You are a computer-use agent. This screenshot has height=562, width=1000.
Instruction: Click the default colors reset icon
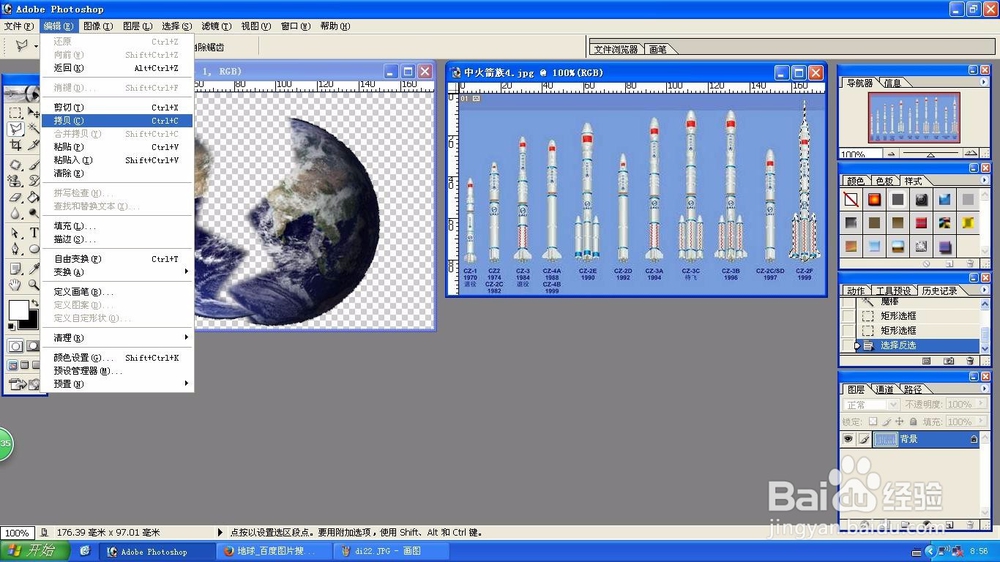(x=11, y=327)
